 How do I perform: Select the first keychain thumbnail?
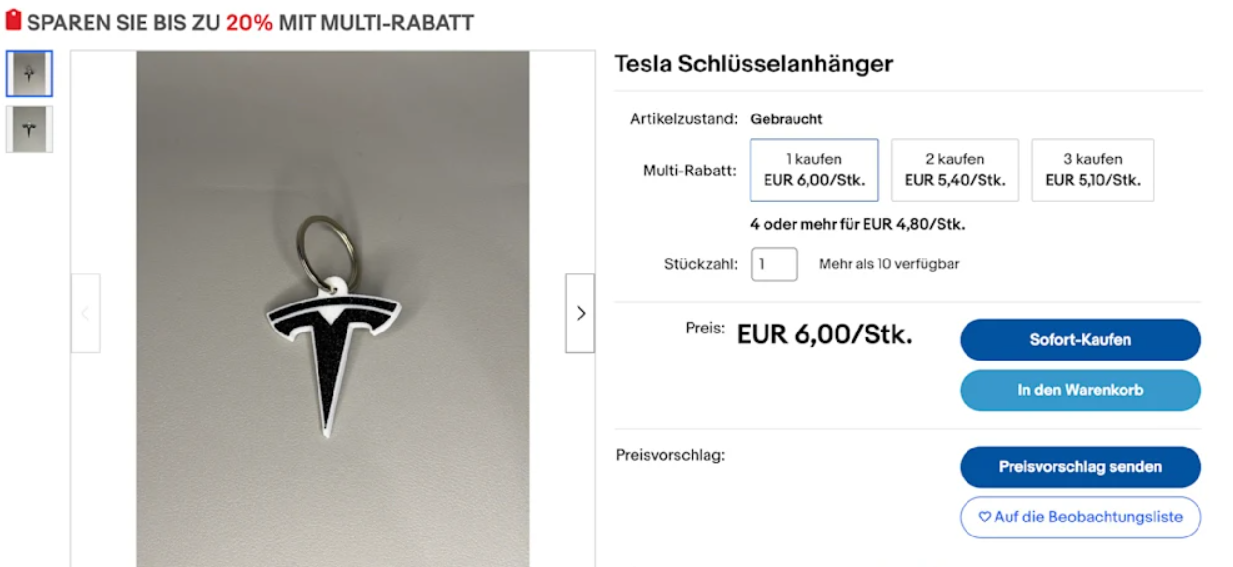click(x=29, y=74)
